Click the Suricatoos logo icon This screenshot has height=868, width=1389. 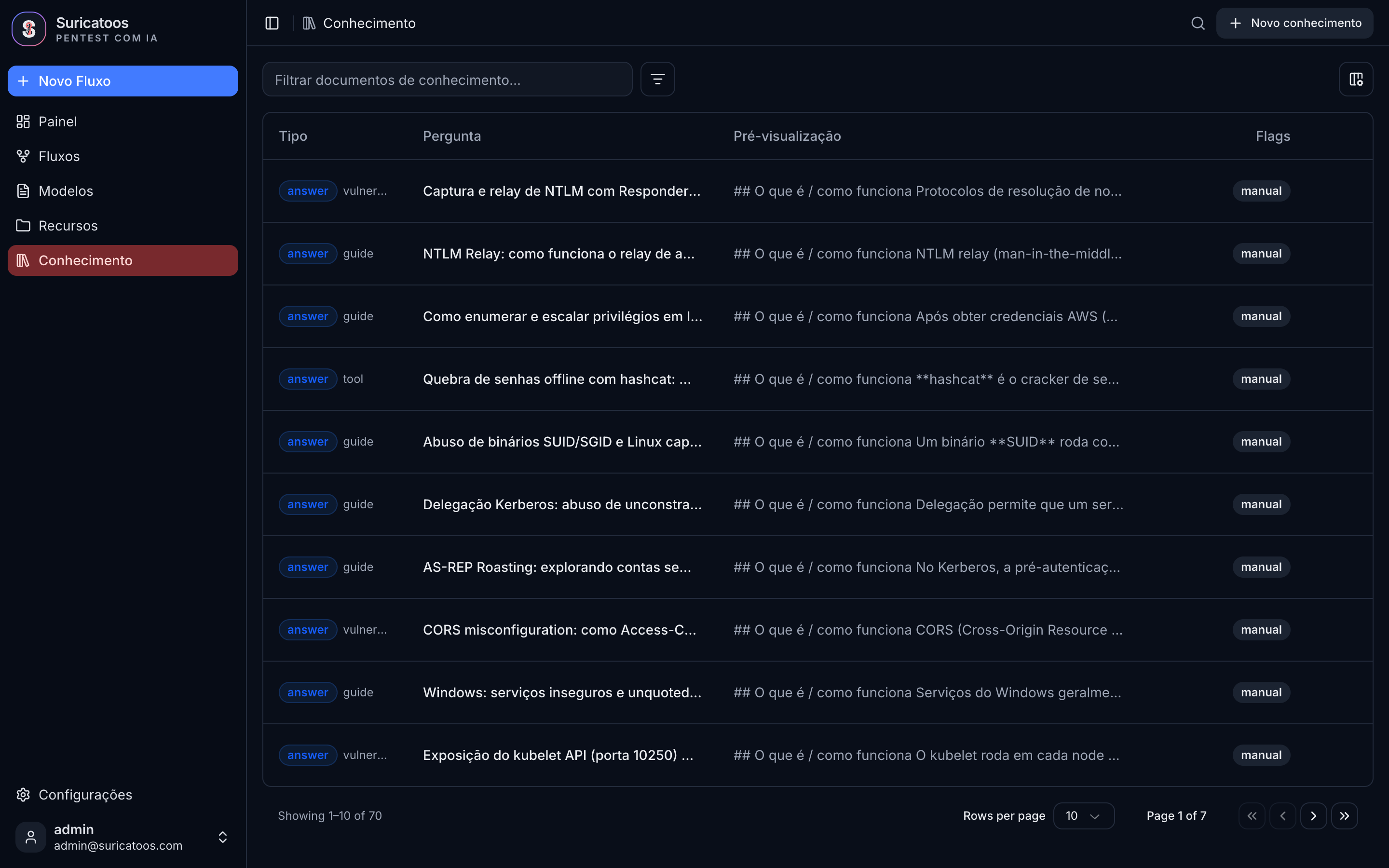[29, 29]
